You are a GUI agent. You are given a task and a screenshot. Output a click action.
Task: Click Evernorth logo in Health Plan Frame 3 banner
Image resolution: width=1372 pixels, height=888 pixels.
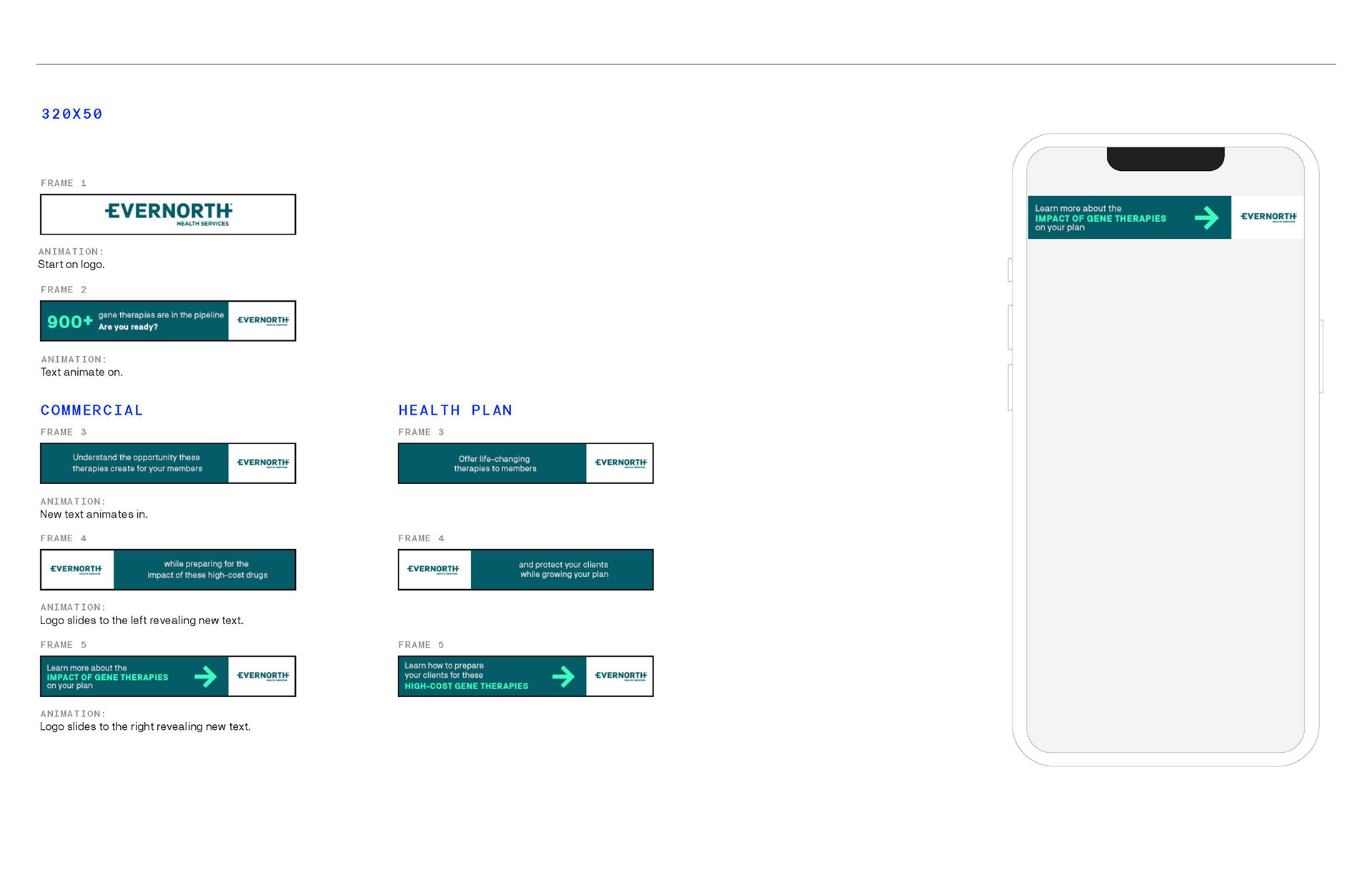(621, 463)
